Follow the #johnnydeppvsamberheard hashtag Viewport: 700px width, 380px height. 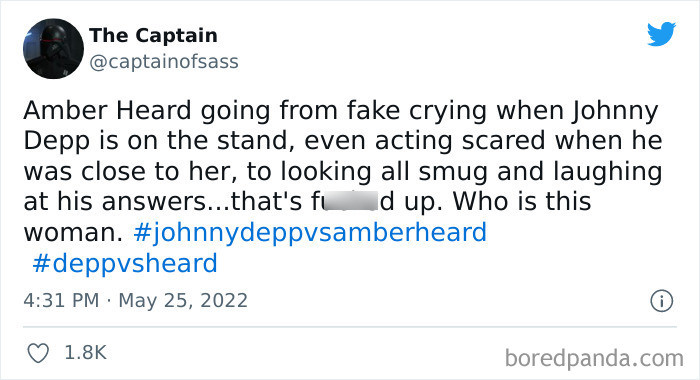(310, 233)
